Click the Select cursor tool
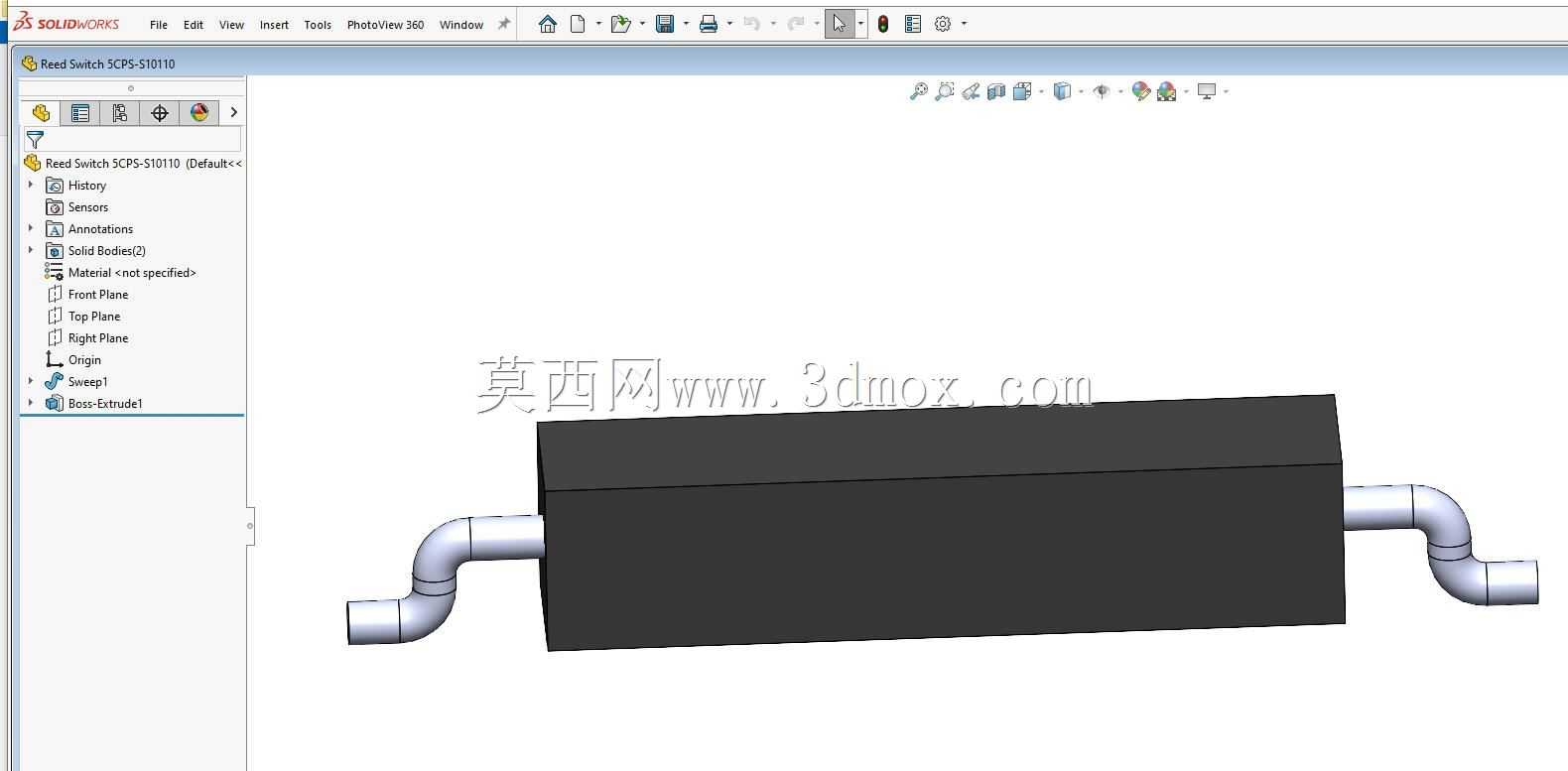This screenshot has height=771, width=1568. point(840,24)
